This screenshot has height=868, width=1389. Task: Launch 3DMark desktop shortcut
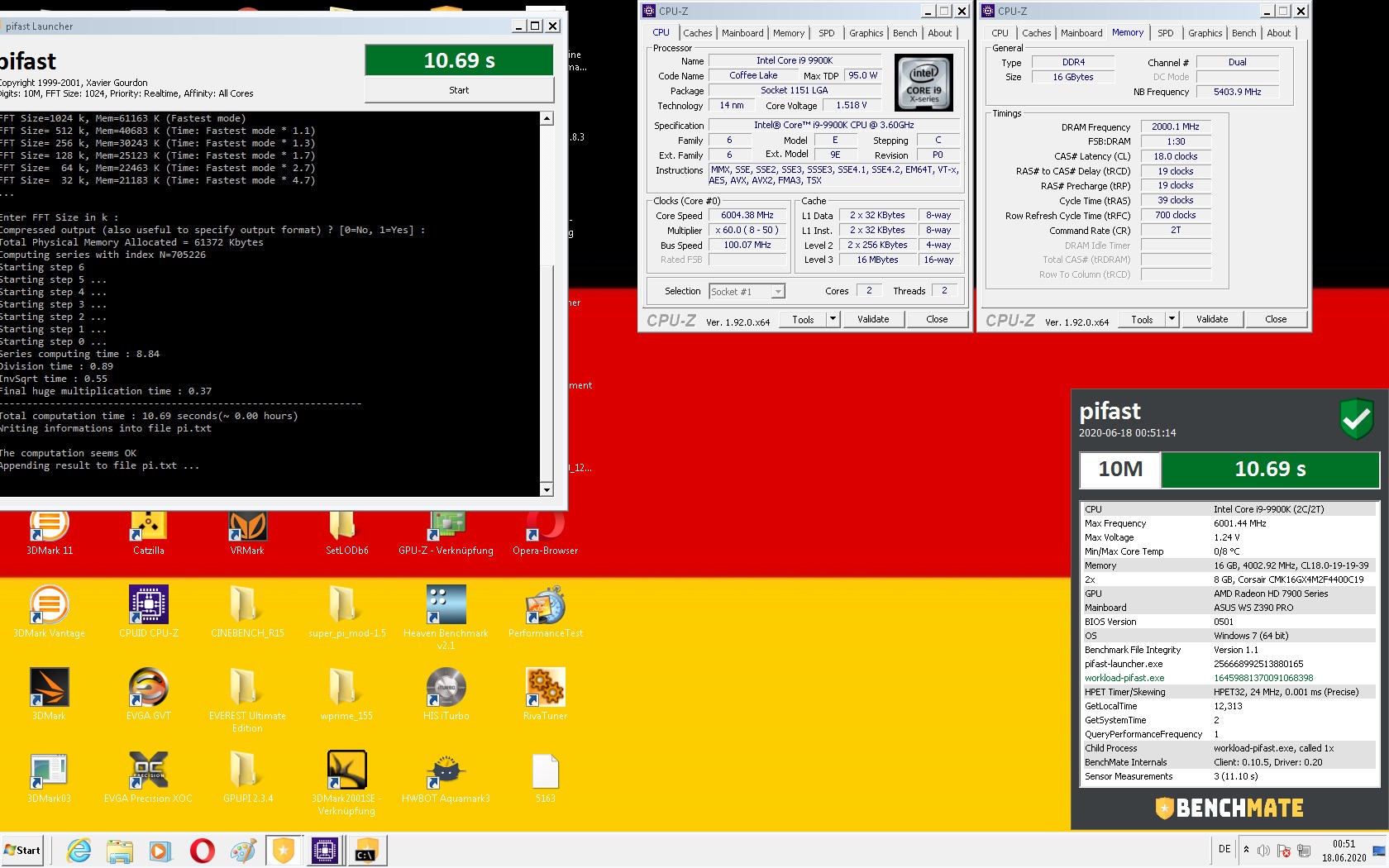50,694
